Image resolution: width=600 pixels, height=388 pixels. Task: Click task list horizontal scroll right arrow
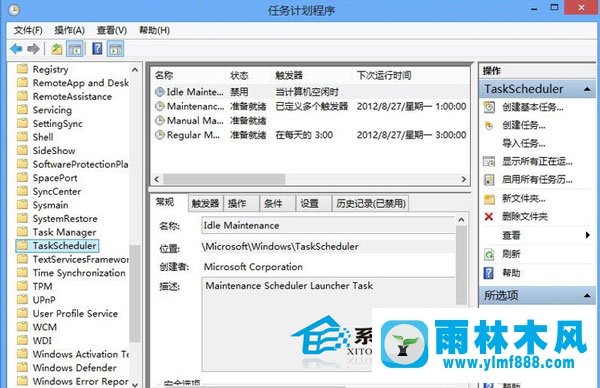click(464, 179)
